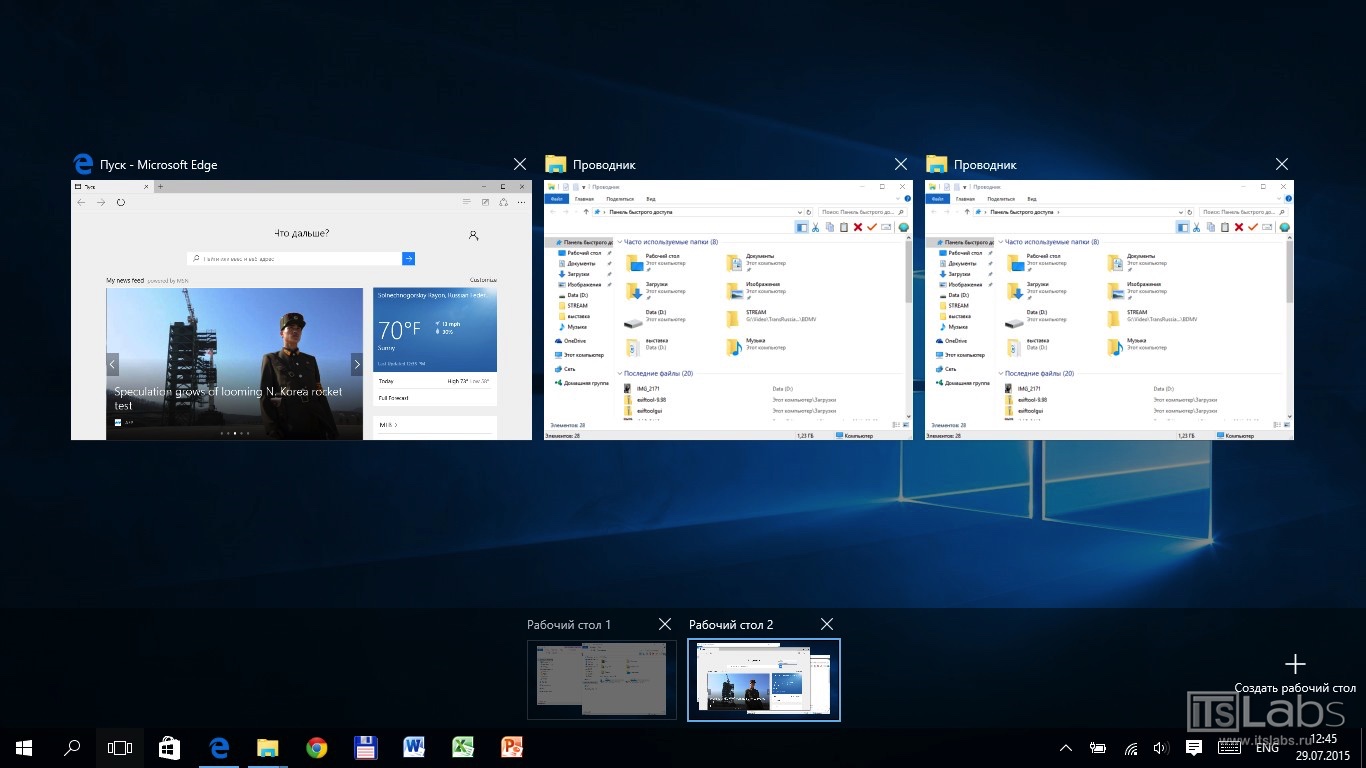The width and height of the screenshot is (1366, 768).
Task: Open File Explorer taskbar icon
Action: click(x=267, y=747)
